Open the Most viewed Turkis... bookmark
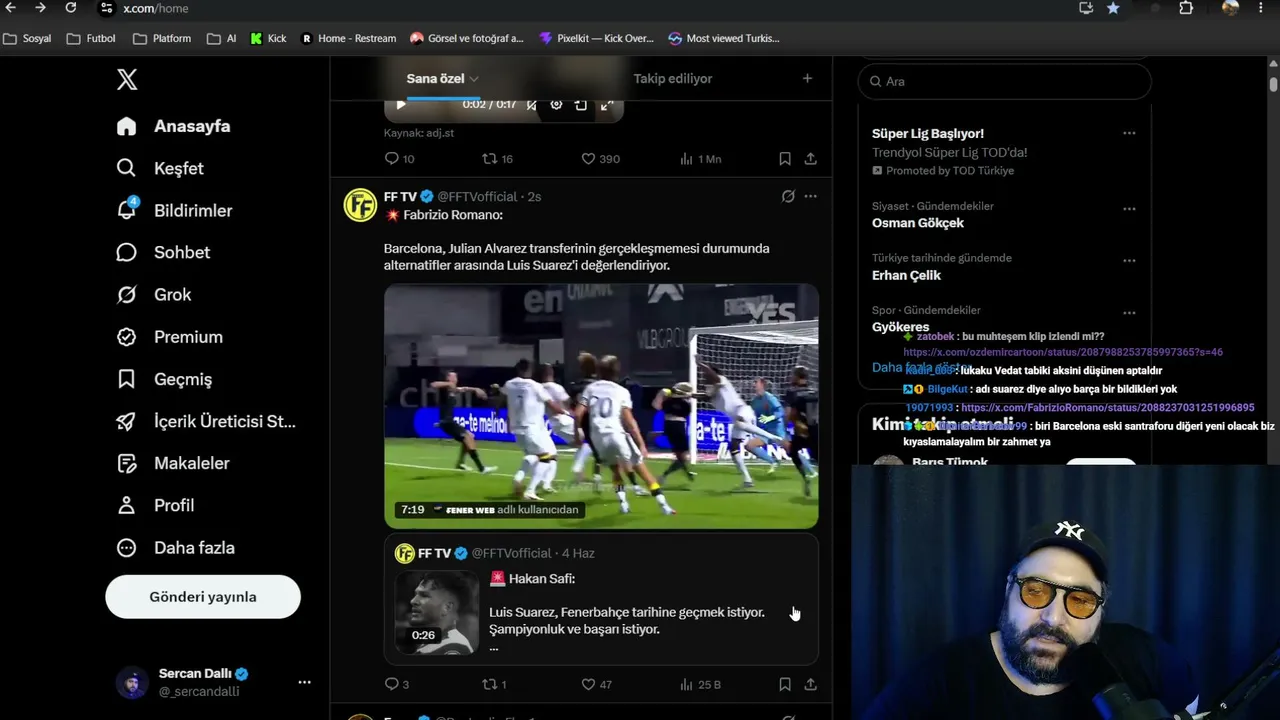1280x720 pixels. (x=724, y=38)
